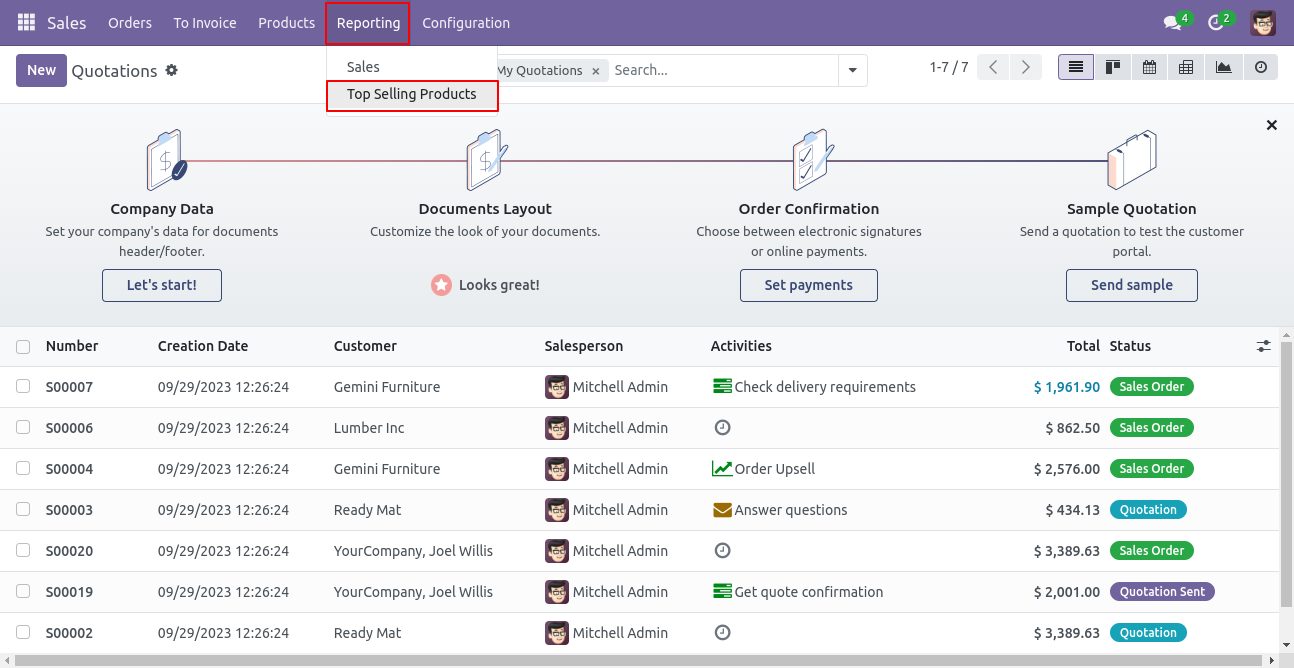Open the conversations chat bubble icon
This screenshot has width=1294, height=668.
(x=1172, y=23)
